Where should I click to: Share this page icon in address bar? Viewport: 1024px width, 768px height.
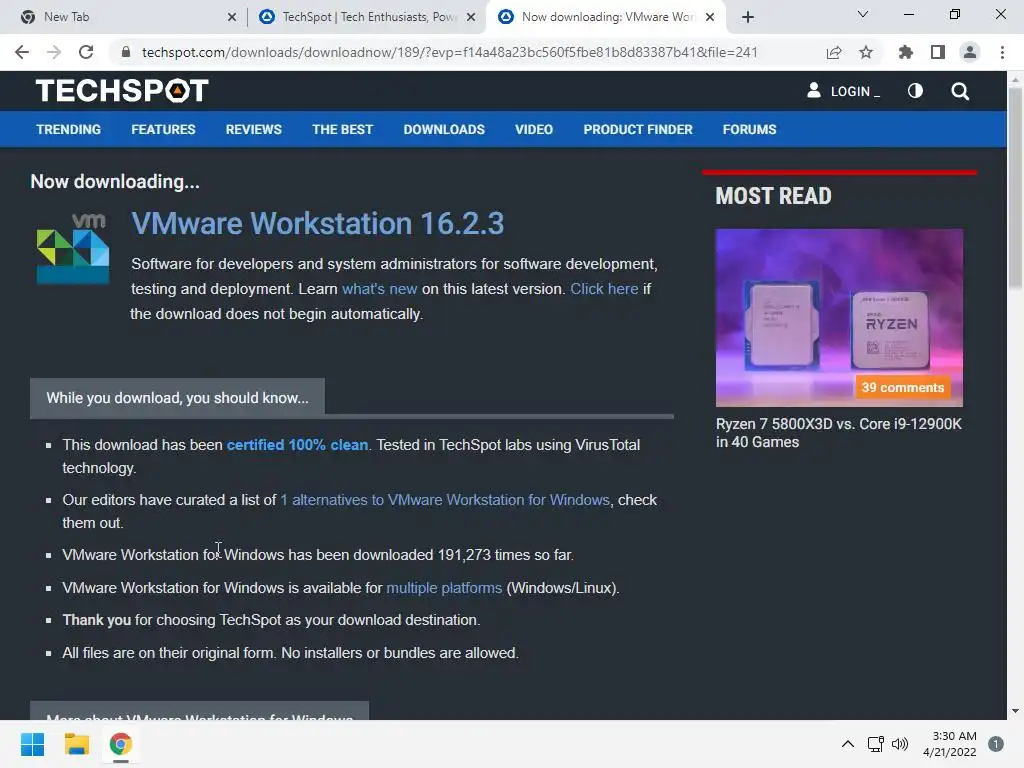[x=834, y=52]
